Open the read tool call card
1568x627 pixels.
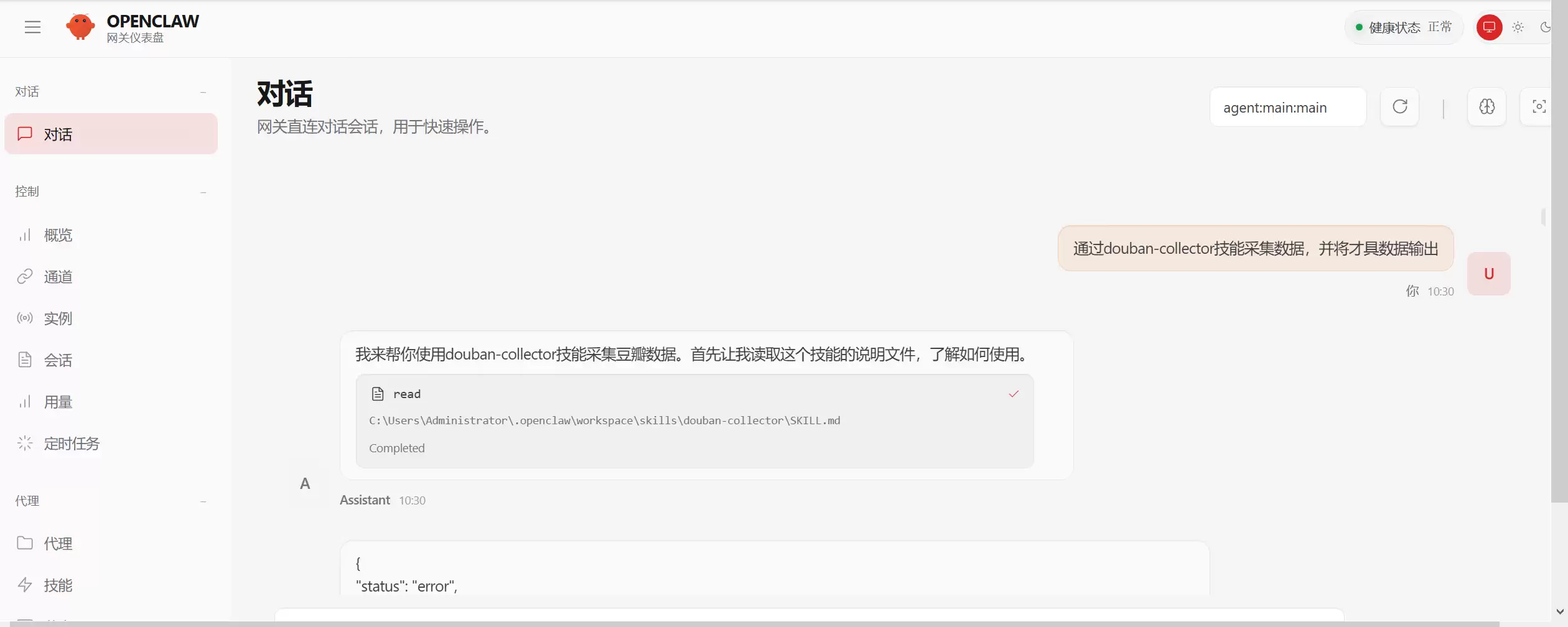[694, 421]
